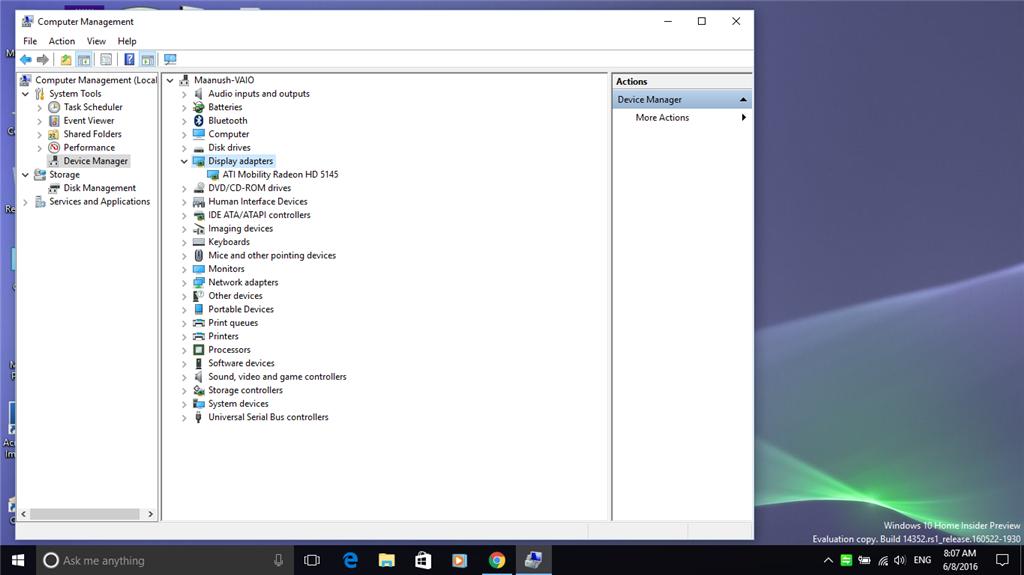Expand the Services and Applications node

[x=25, y=202]
